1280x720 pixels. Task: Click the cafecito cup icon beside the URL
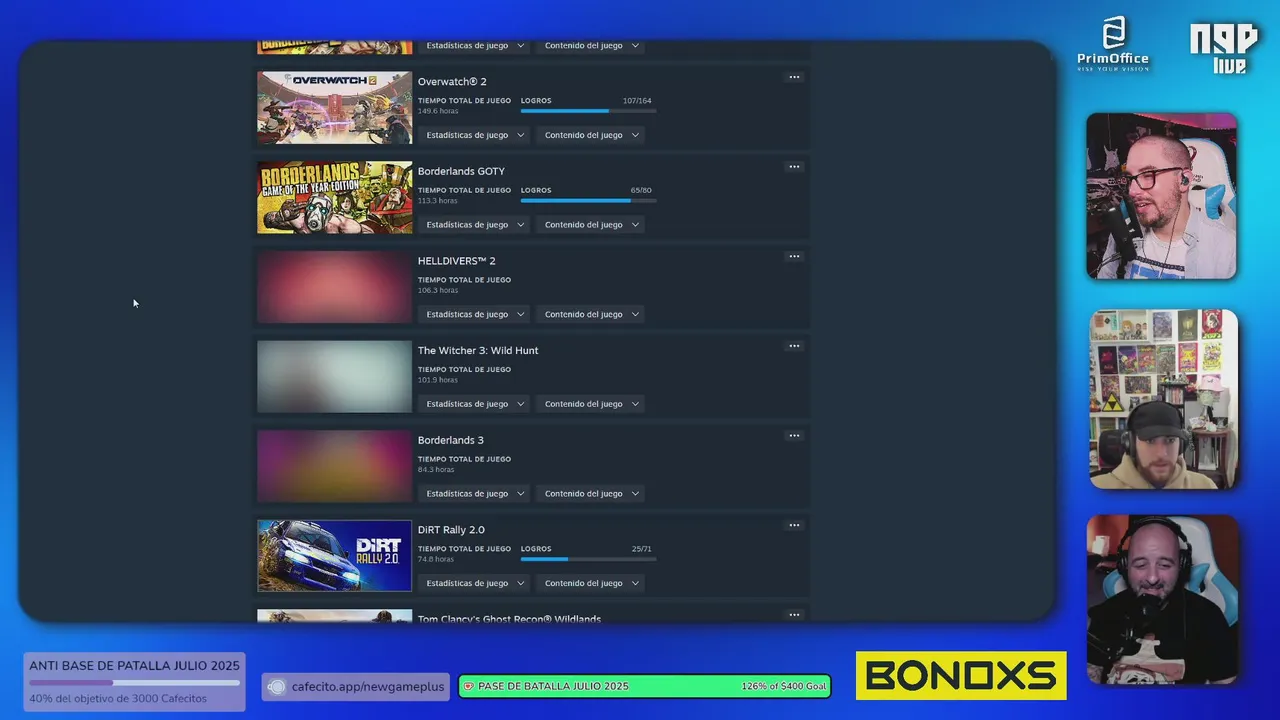[277, 687]
